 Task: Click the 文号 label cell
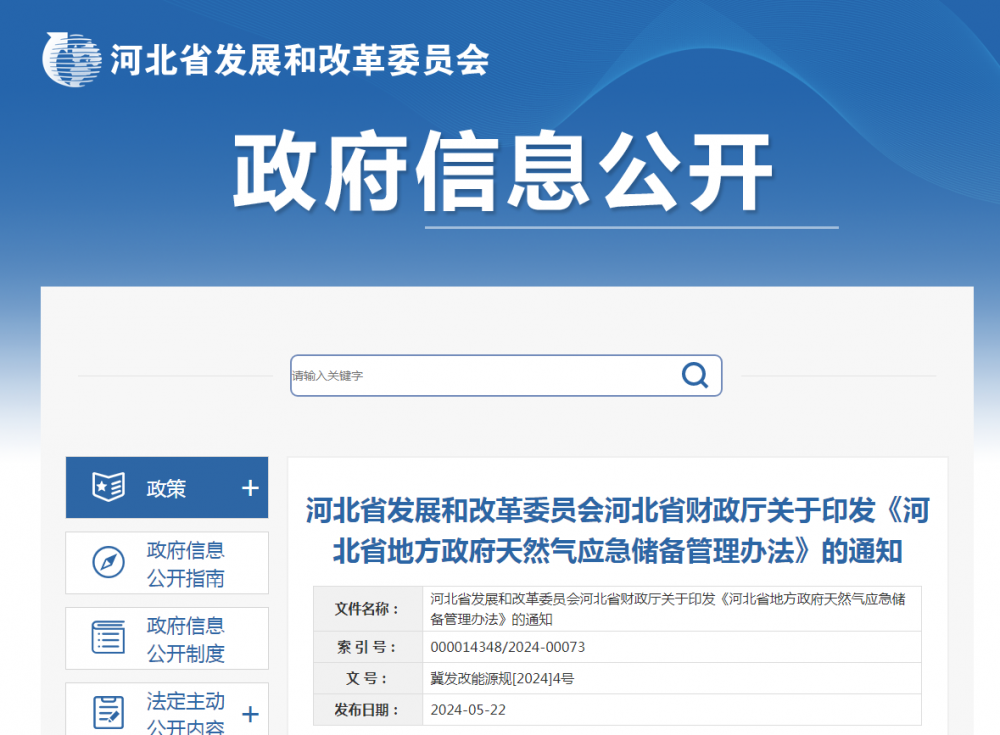pyautogui.click(x=368, y=678)
